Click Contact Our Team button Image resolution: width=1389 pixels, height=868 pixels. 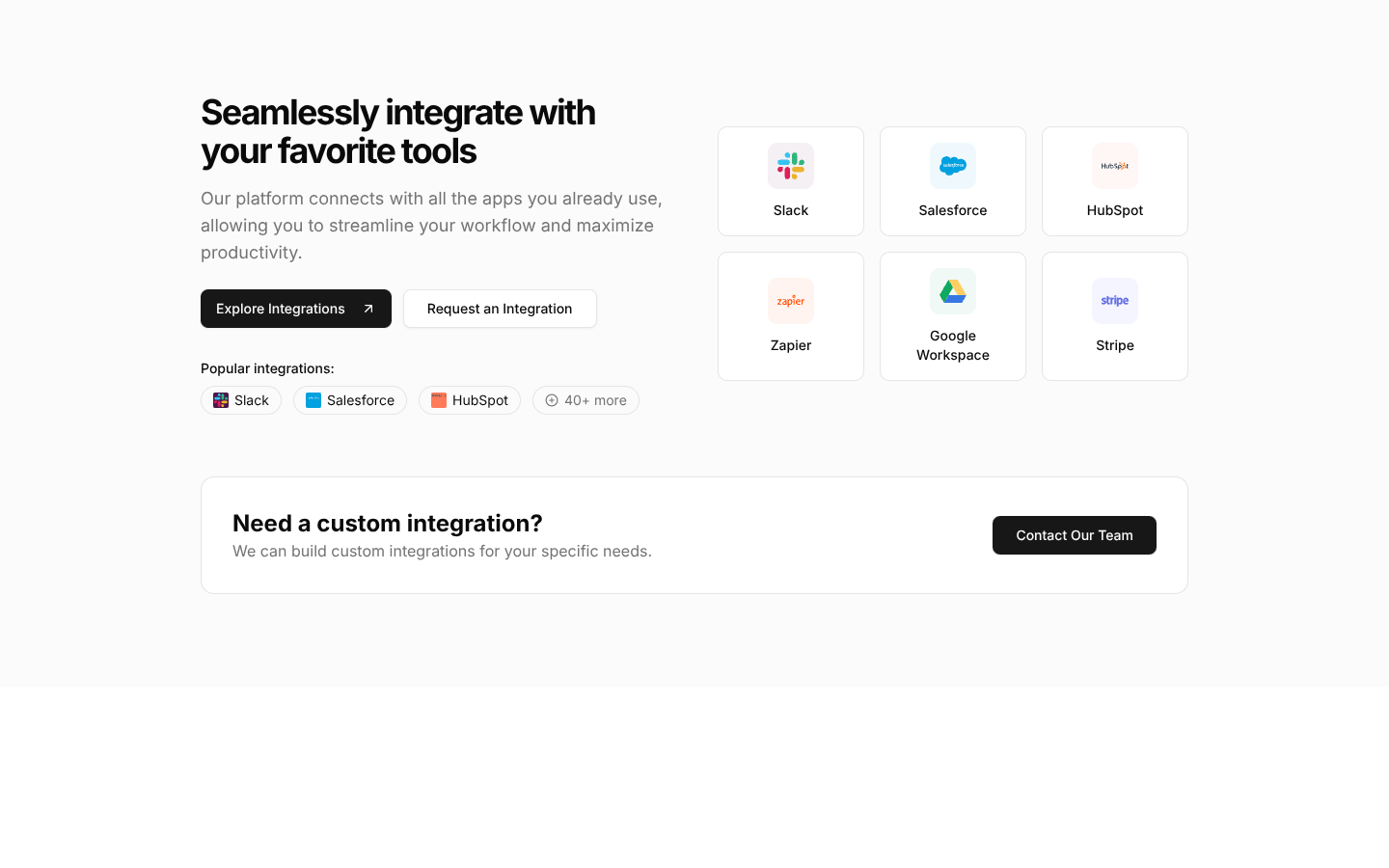click(x=1075, y=535)
